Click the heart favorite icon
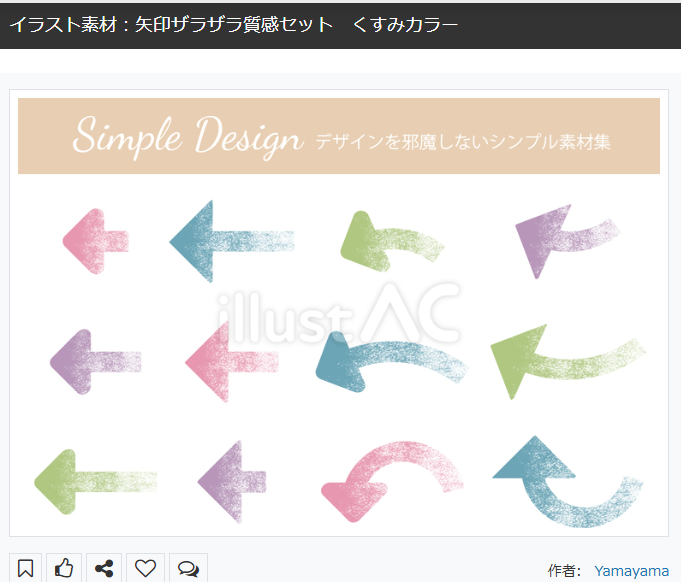This screenshot has width=681, height=582. (x=145, y=568)
